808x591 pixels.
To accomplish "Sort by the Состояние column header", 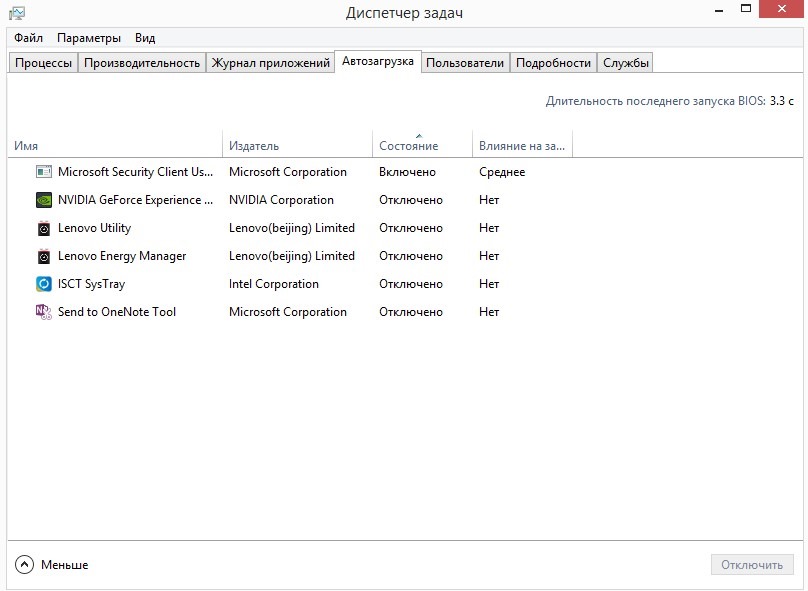I will tap(422, 146).
